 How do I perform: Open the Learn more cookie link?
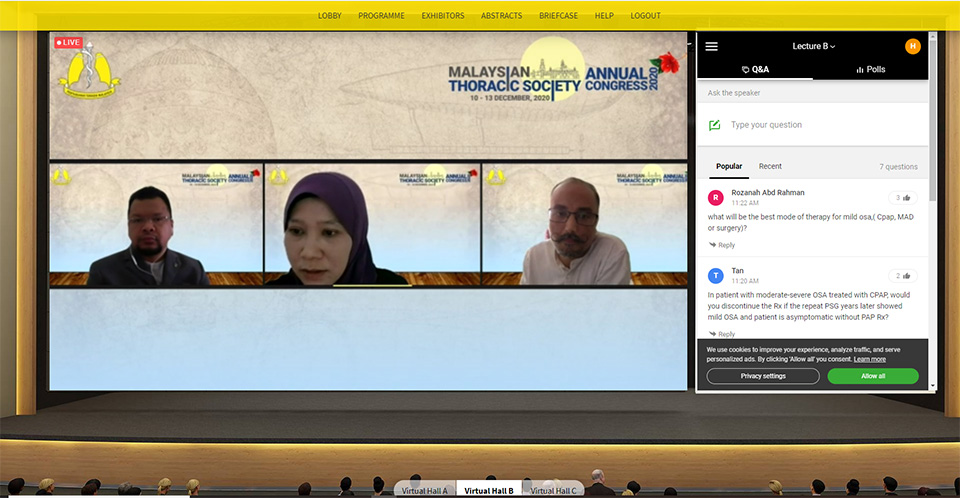[x=869, y=360]
